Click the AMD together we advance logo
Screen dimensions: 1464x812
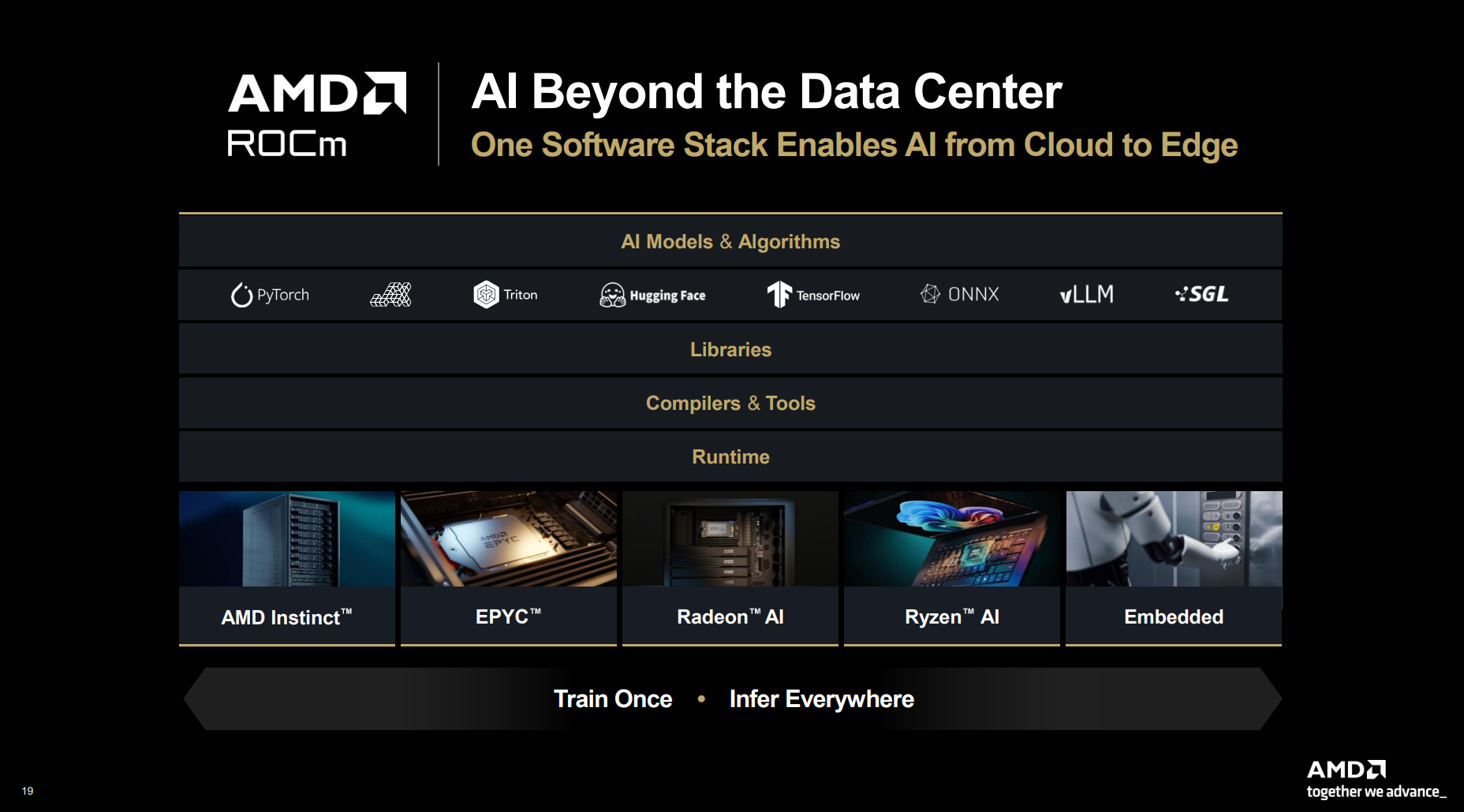point(1375,779)
